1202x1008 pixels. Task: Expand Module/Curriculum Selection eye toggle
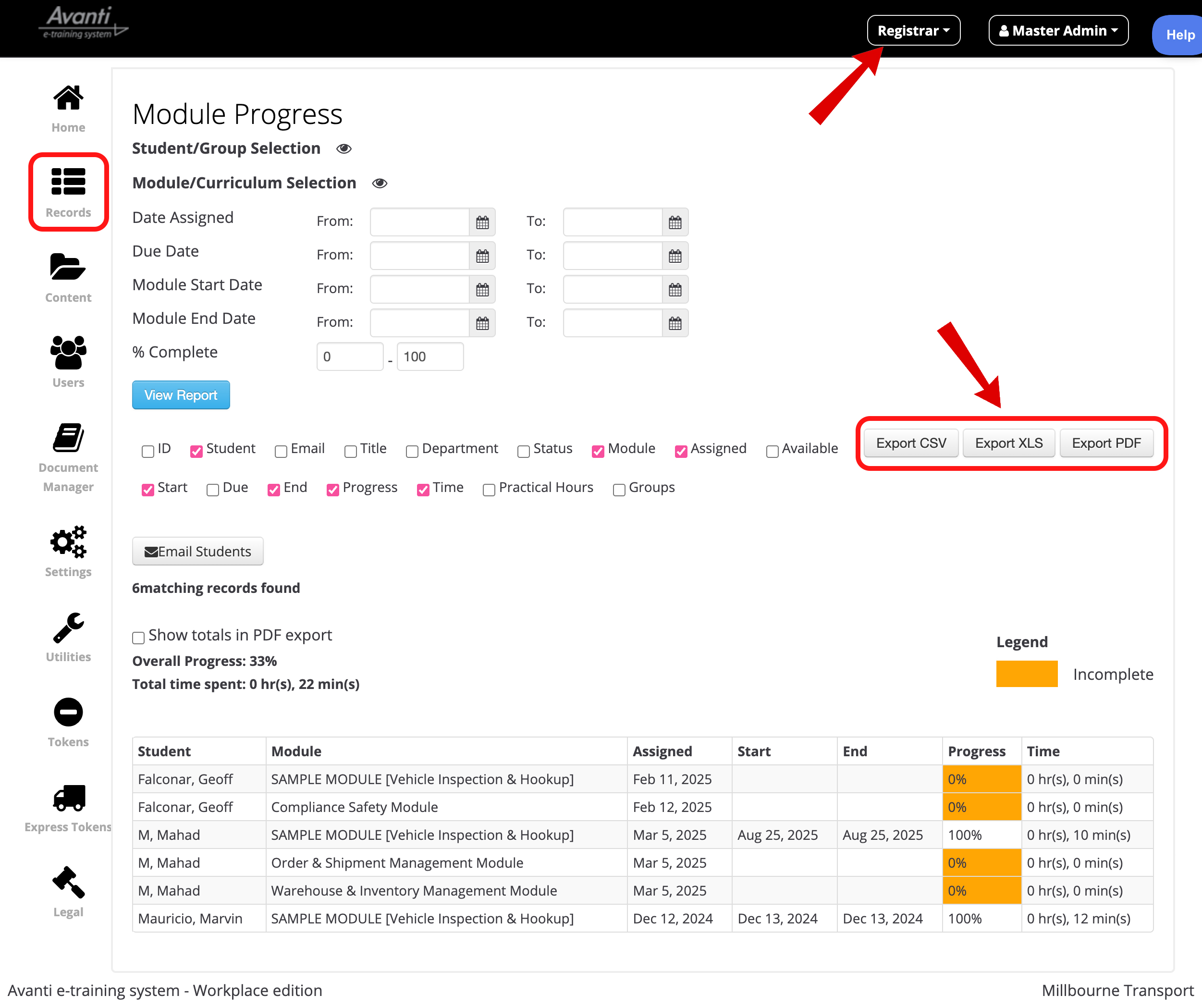point(380,183)
